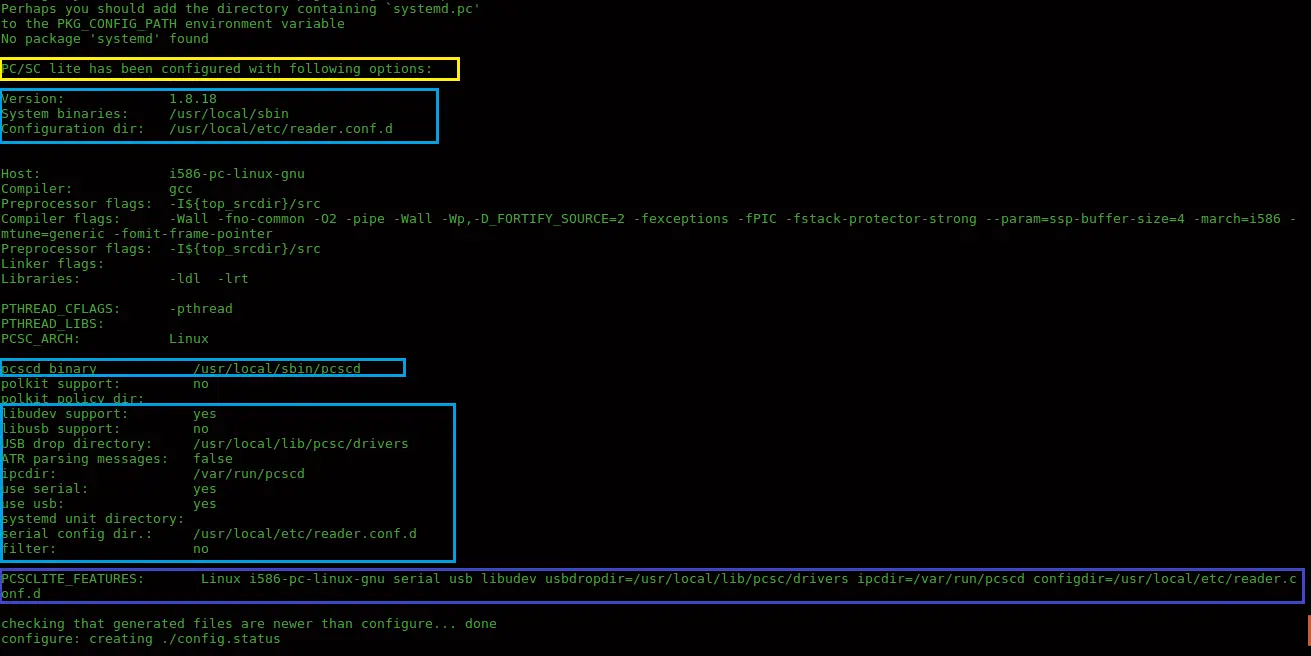1311x656 pixels.
Task: Click the 'configure: creating ./config.status' line
Action: pyautogui.click(x=141, y=639)
